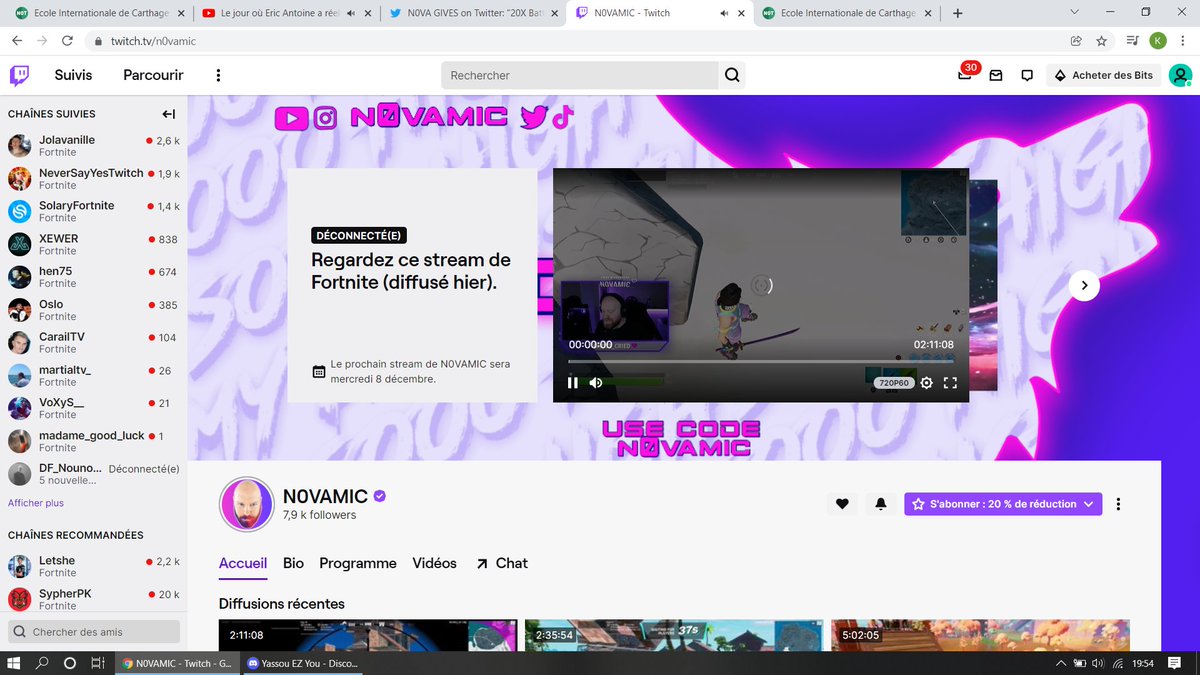Go to next carousel item arrow
1200x675 pixels.
click(1084, 286)
